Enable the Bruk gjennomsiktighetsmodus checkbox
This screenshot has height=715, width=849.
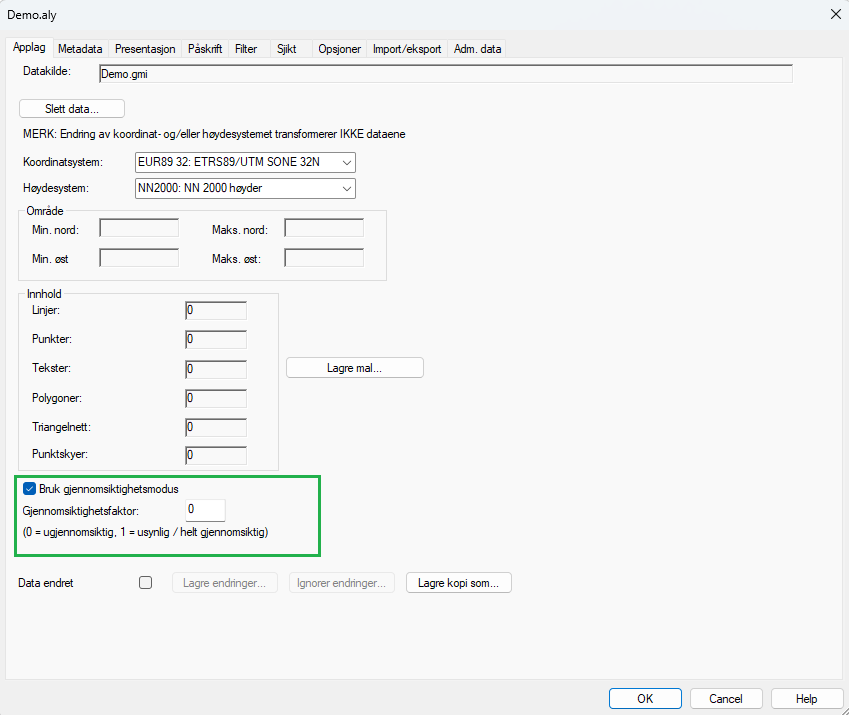click(x=29, y=489)
